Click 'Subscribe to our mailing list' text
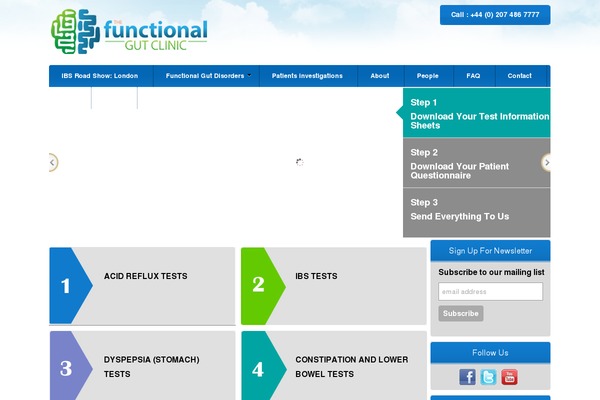Viewport: 600px width, 400px height. tap(491, 272)
